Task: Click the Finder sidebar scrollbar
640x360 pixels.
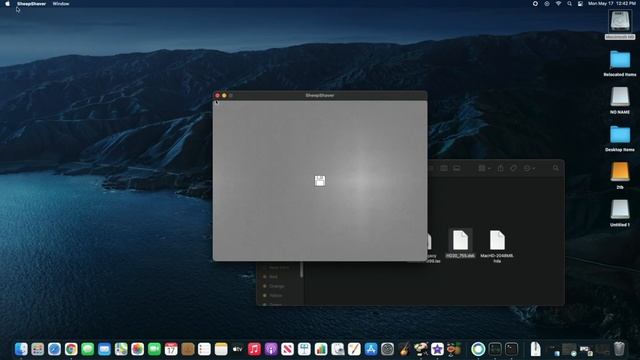Action: [302, 269]
